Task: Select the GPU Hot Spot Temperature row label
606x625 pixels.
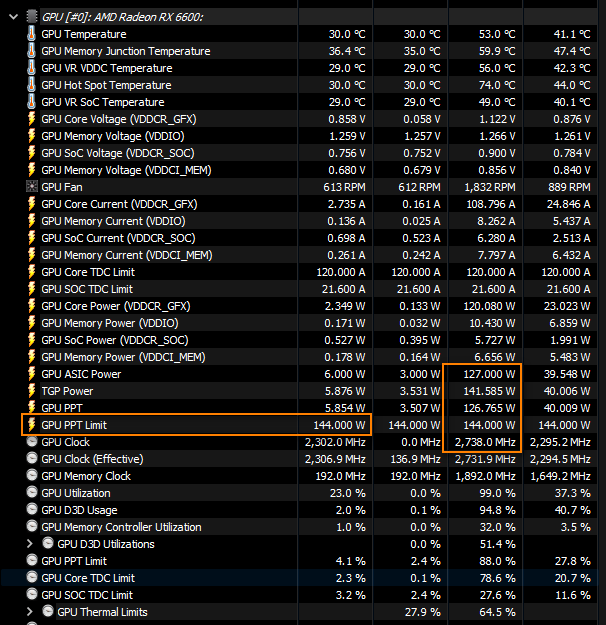Action: coord(106,85)
